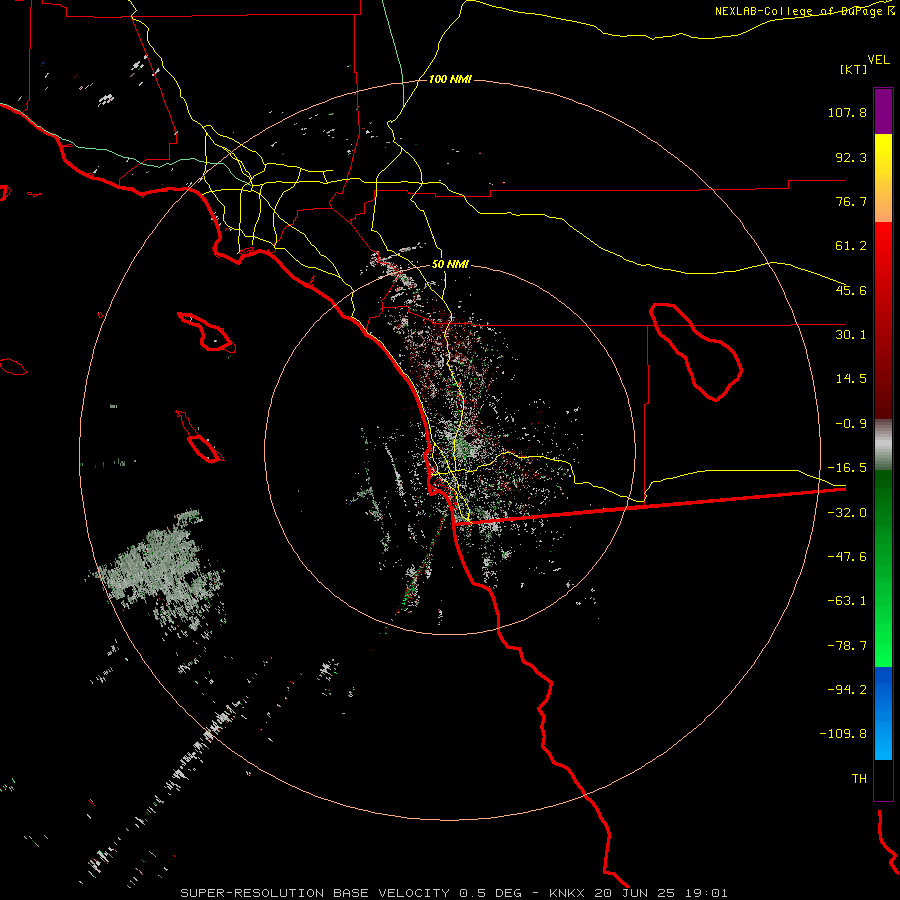Click the TH threshold label
The width and height of the screenshot is (900, 900).
[859, 779]
